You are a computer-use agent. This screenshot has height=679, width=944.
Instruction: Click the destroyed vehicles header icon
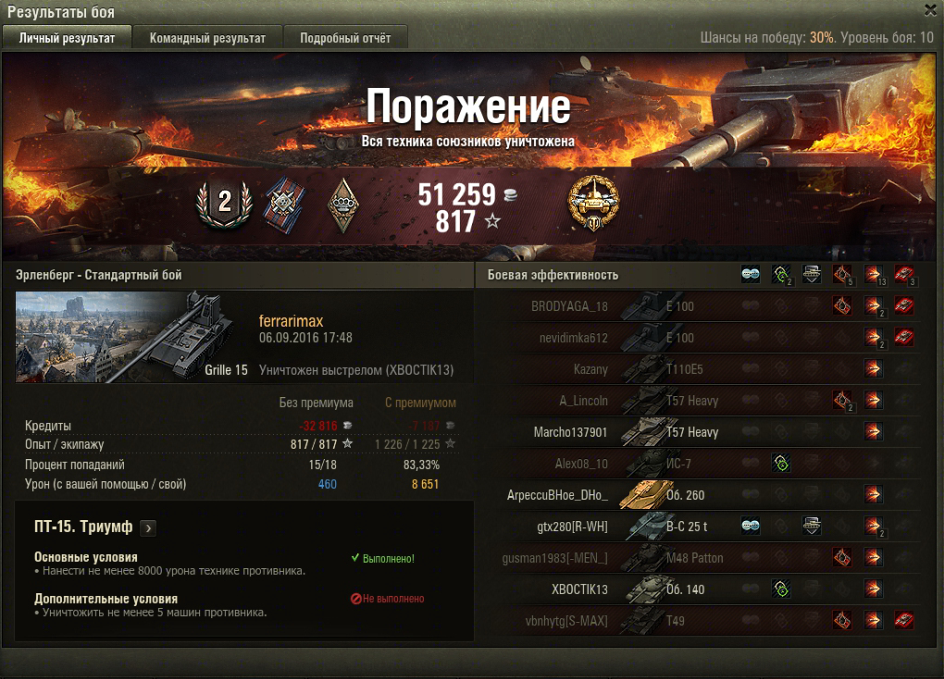(904, 274)
